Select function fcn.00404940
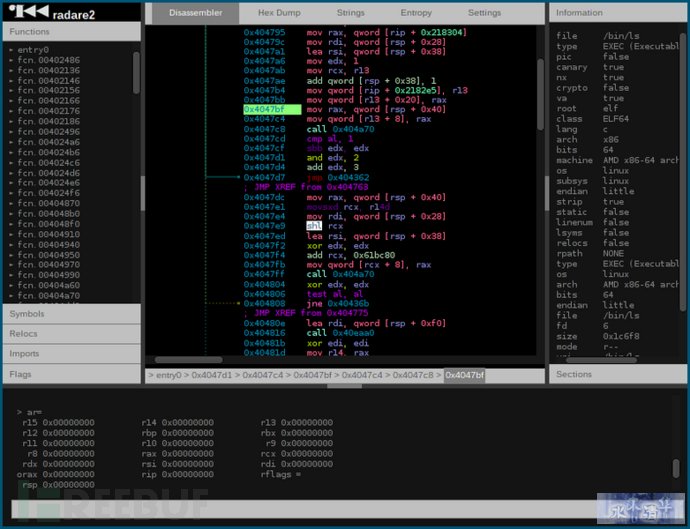Viewport: 690px width, 529px height. pos(48,245)
